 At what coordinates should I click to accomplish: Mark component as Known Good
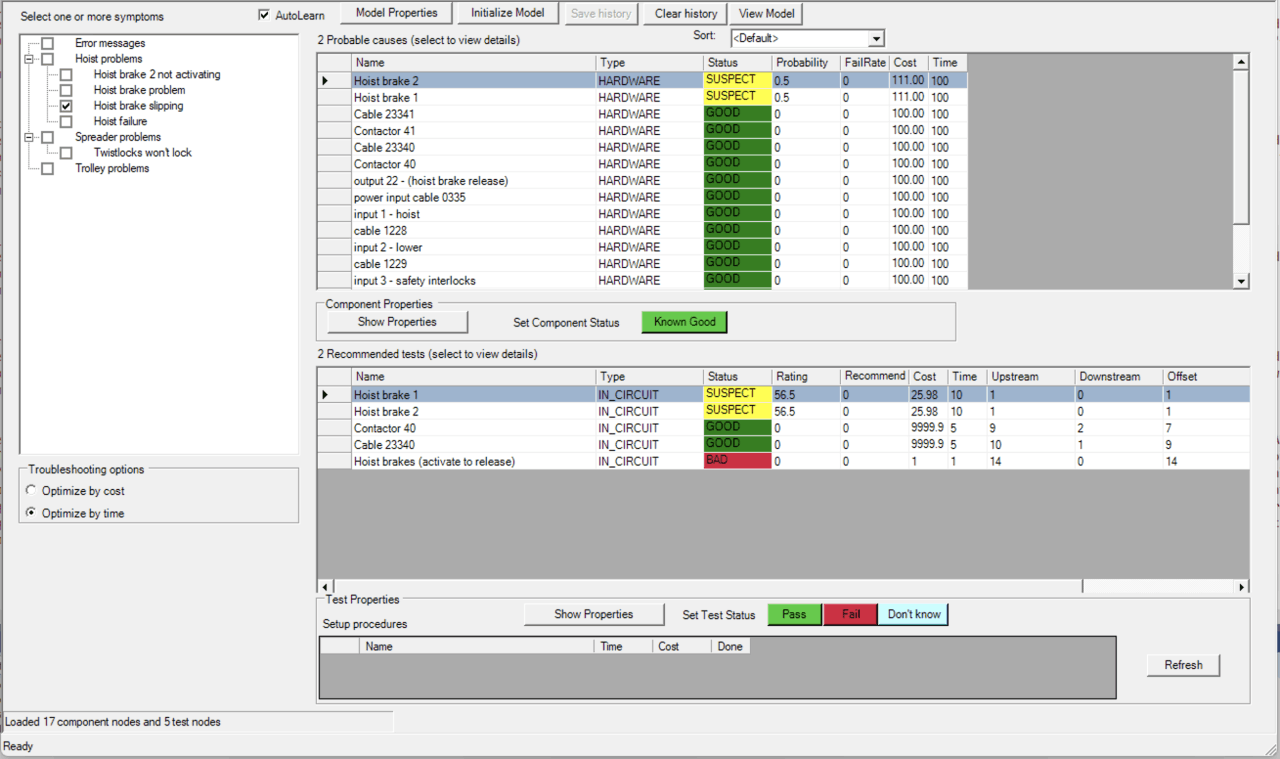click(x=684, y=322)
